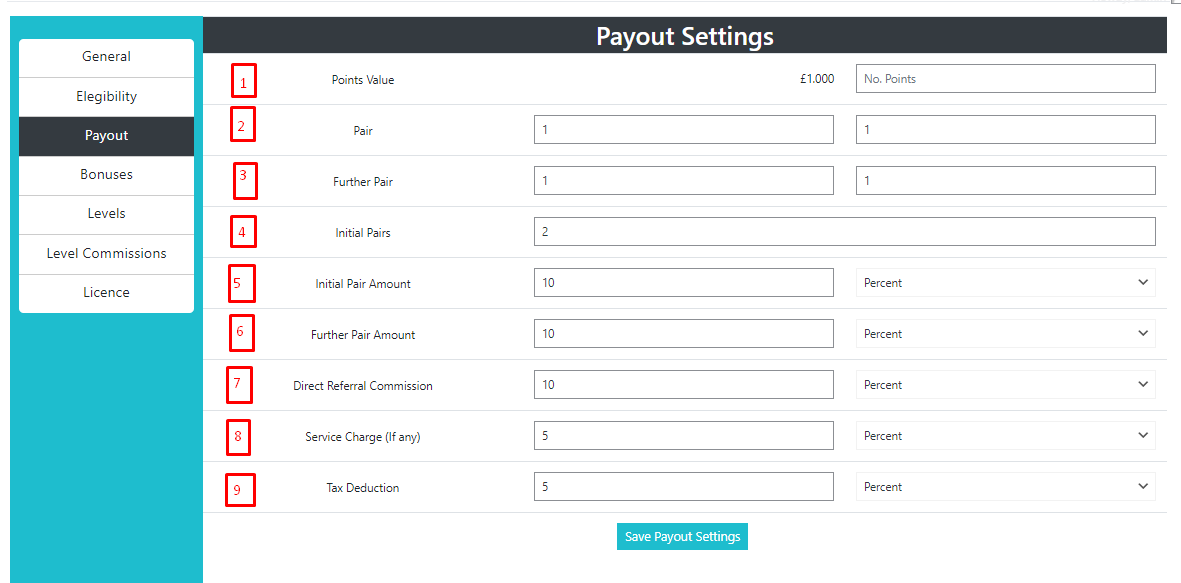Go to the Levels tab

pyautogui.click(x=106, y=214)
